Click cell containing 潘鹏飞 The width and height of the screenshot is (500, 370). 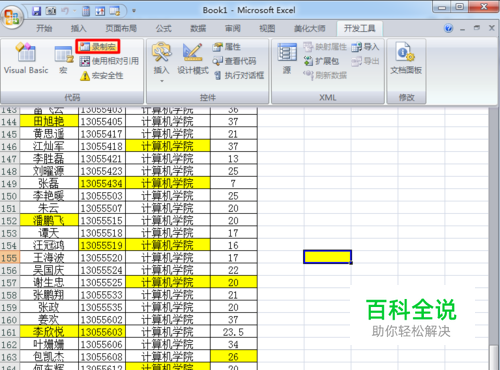[x=49, y=220]
